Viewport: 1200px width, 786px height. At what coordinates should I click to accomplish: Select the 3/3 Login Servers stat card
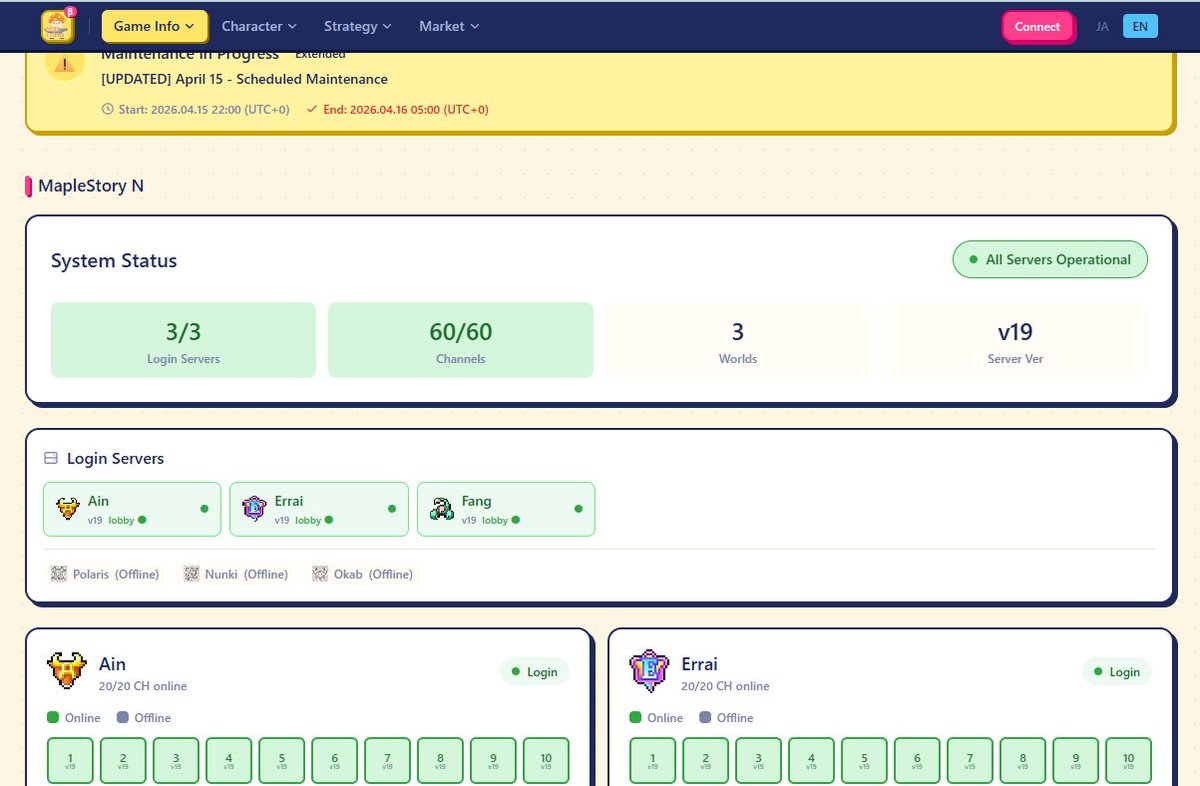tap(183, 341)
